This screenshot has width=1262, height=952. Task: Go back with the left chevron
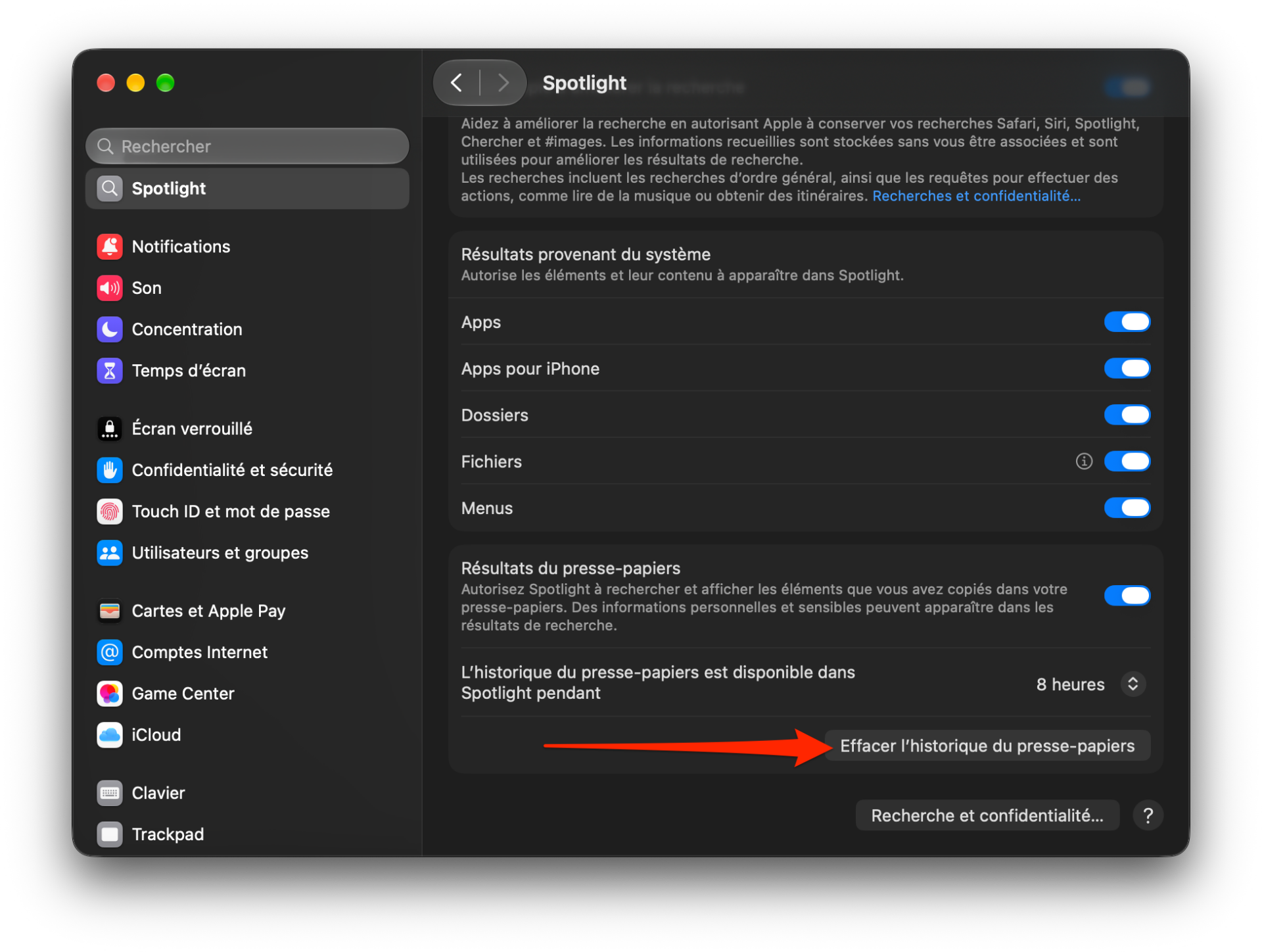[x=457, y=83]
